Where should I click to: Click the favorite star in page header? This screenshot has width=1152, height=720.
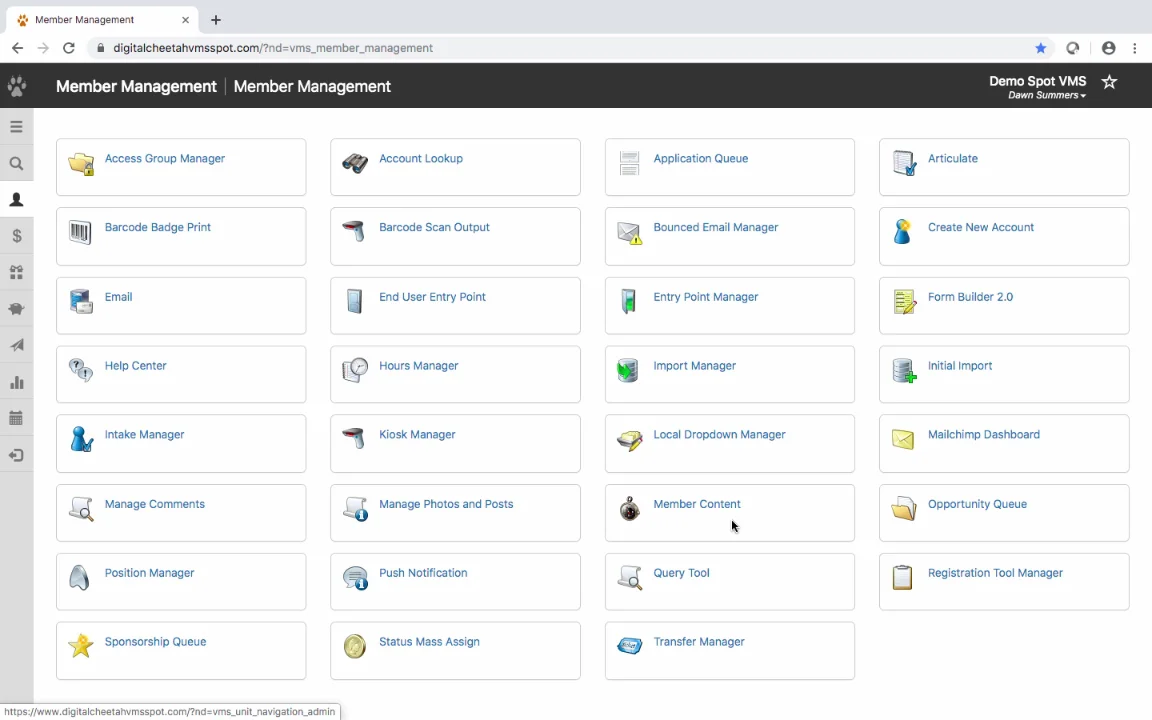point(1109,82)
